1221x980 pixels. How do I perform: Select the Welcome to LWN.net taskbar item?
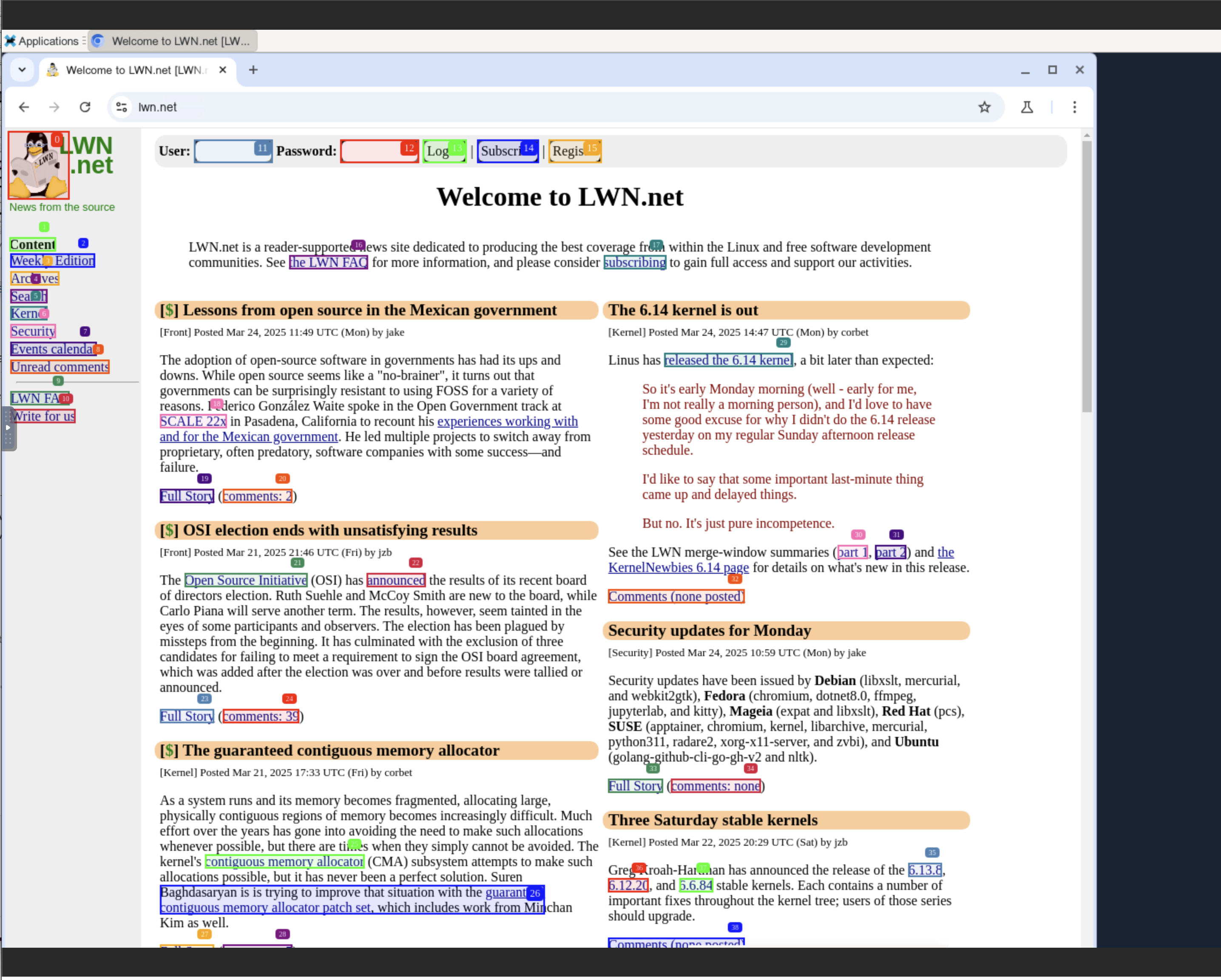point(173,41)
